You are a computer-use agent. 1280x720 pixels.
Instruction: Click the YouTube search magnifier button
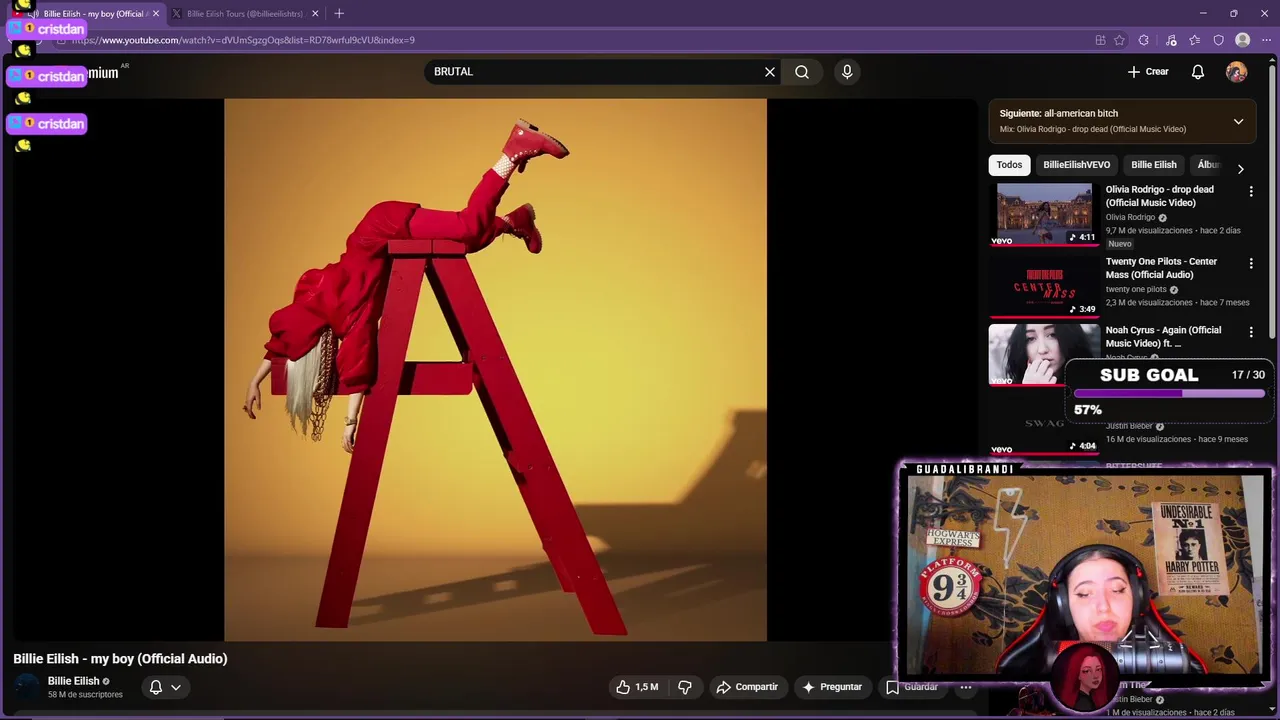(x=801, y=72)
